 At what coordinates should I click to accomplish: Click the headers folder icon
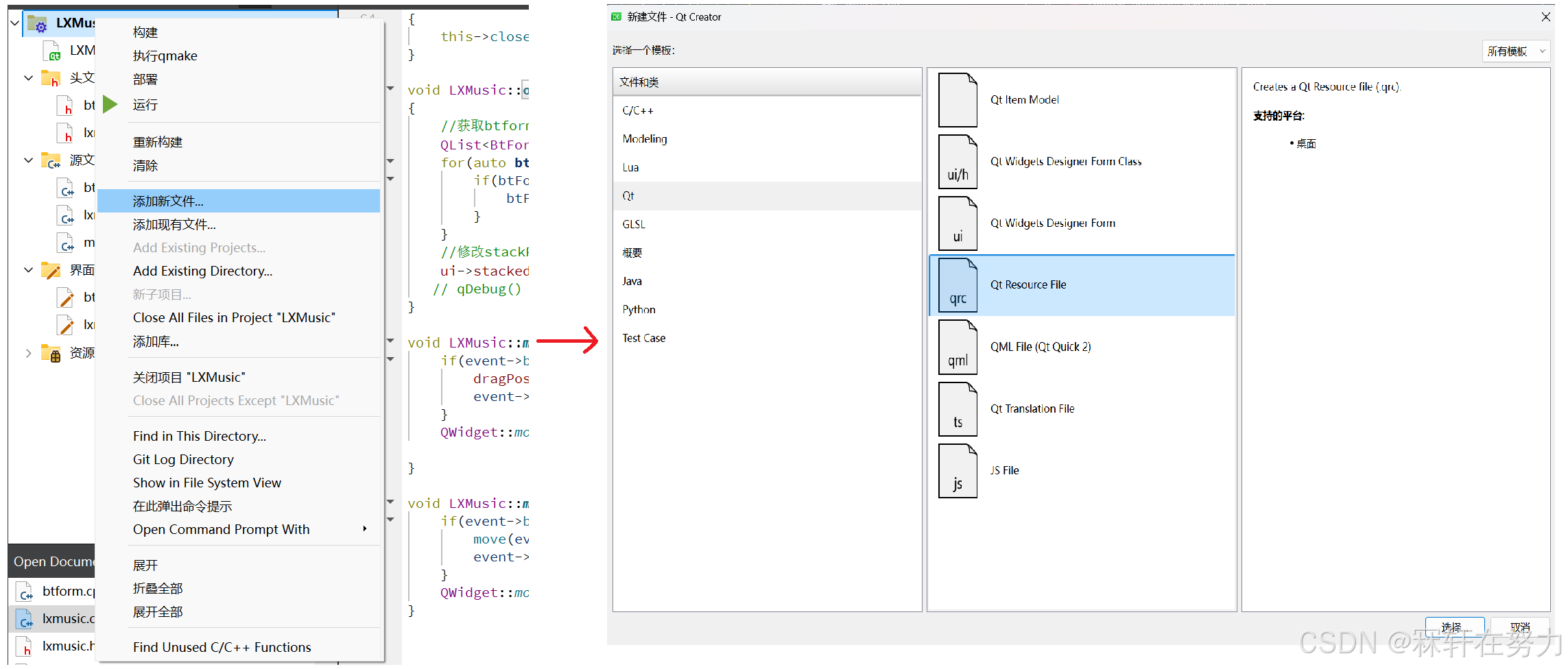click(51, 78)
